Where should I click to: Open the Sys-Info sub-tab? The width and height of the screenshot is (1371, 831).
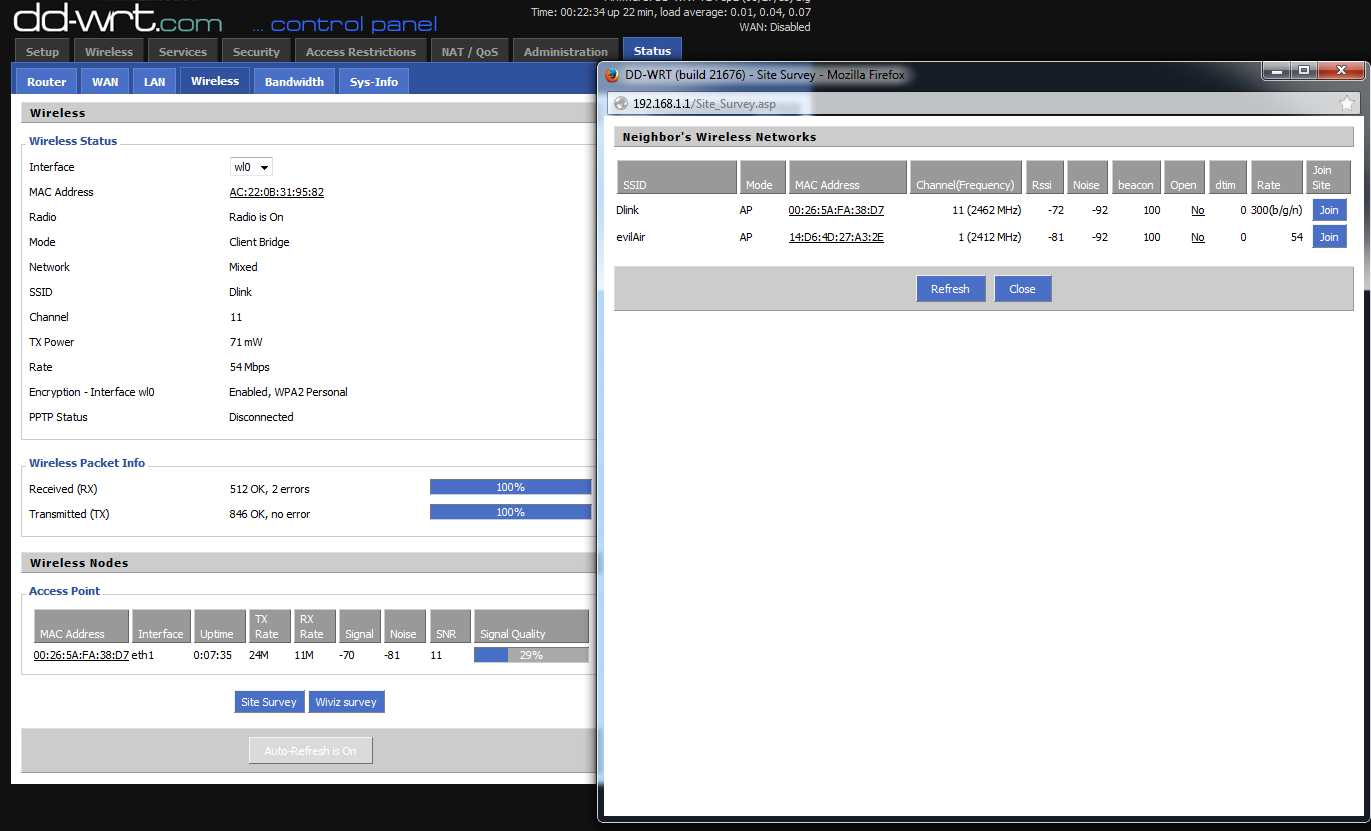[x=374, y=82]
